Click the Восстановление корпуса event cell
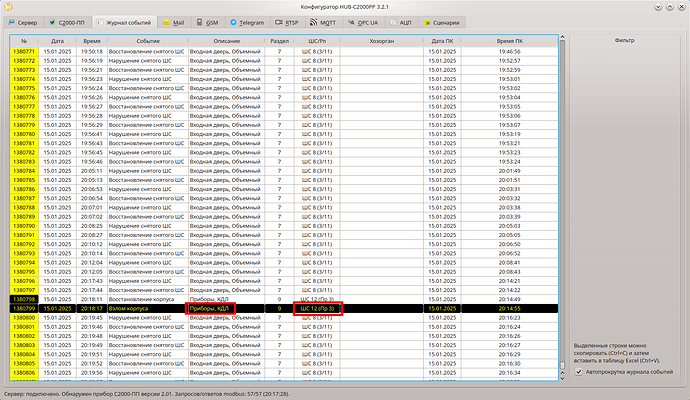Image resolution: width=690 pixels, height=400 pixels. pyautogui.click(x=142, y=299)
